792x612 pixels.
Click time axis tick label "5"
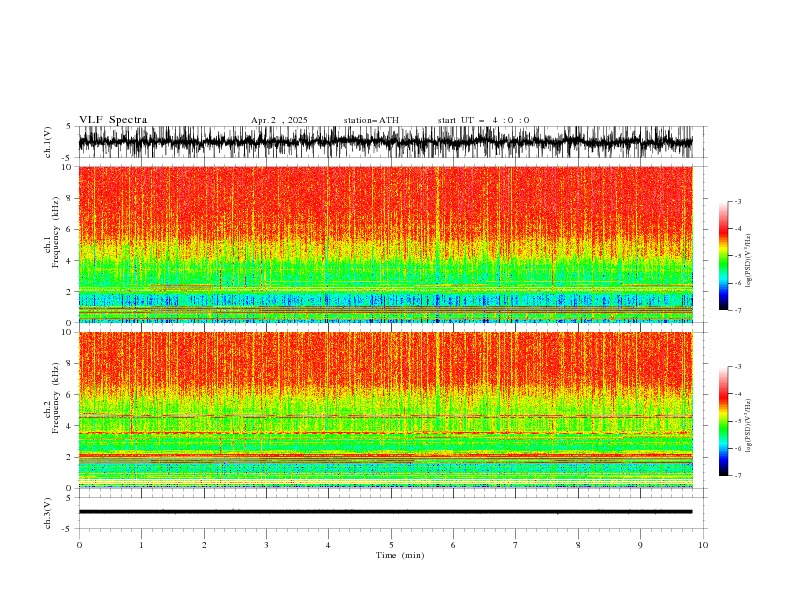click(391, 545)
